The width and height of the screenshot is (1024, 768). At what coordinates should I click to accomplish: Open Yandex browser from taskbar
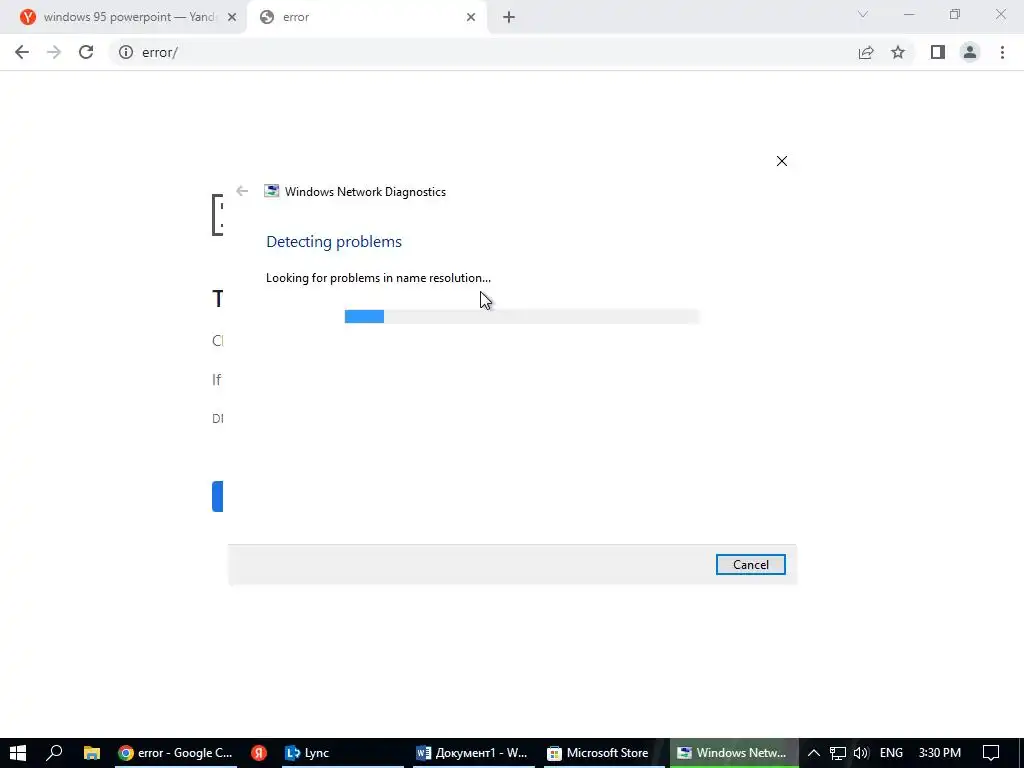coord(259,753)
